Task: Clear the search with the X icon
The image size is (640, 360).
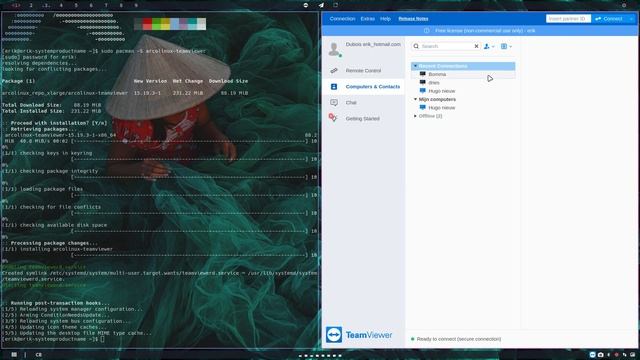Action: (x=476, y=46)
